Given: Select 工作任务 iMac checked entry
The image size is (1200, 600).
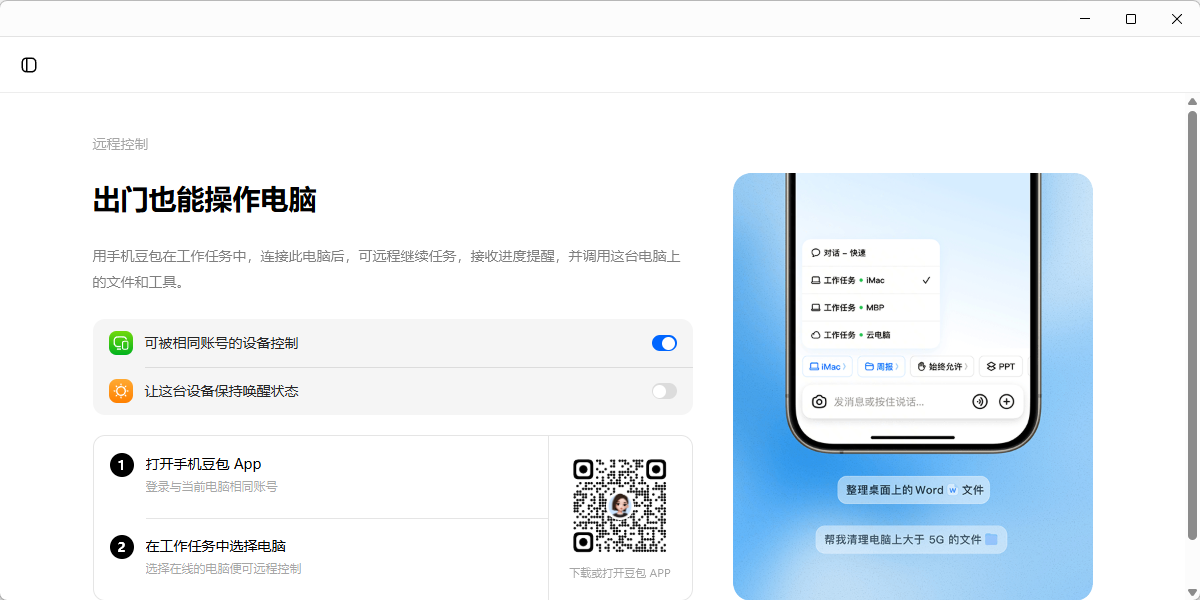Looking at the screenshot, I should pyautogui.click(x=871, y=280).
